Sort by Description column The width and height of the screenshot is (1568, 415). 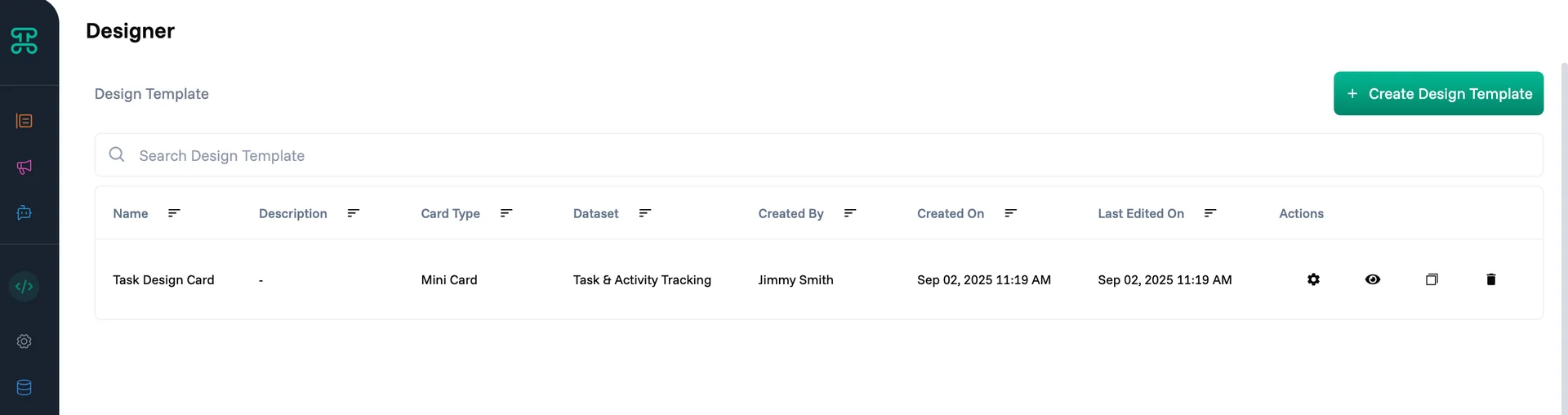coord(354,213)
